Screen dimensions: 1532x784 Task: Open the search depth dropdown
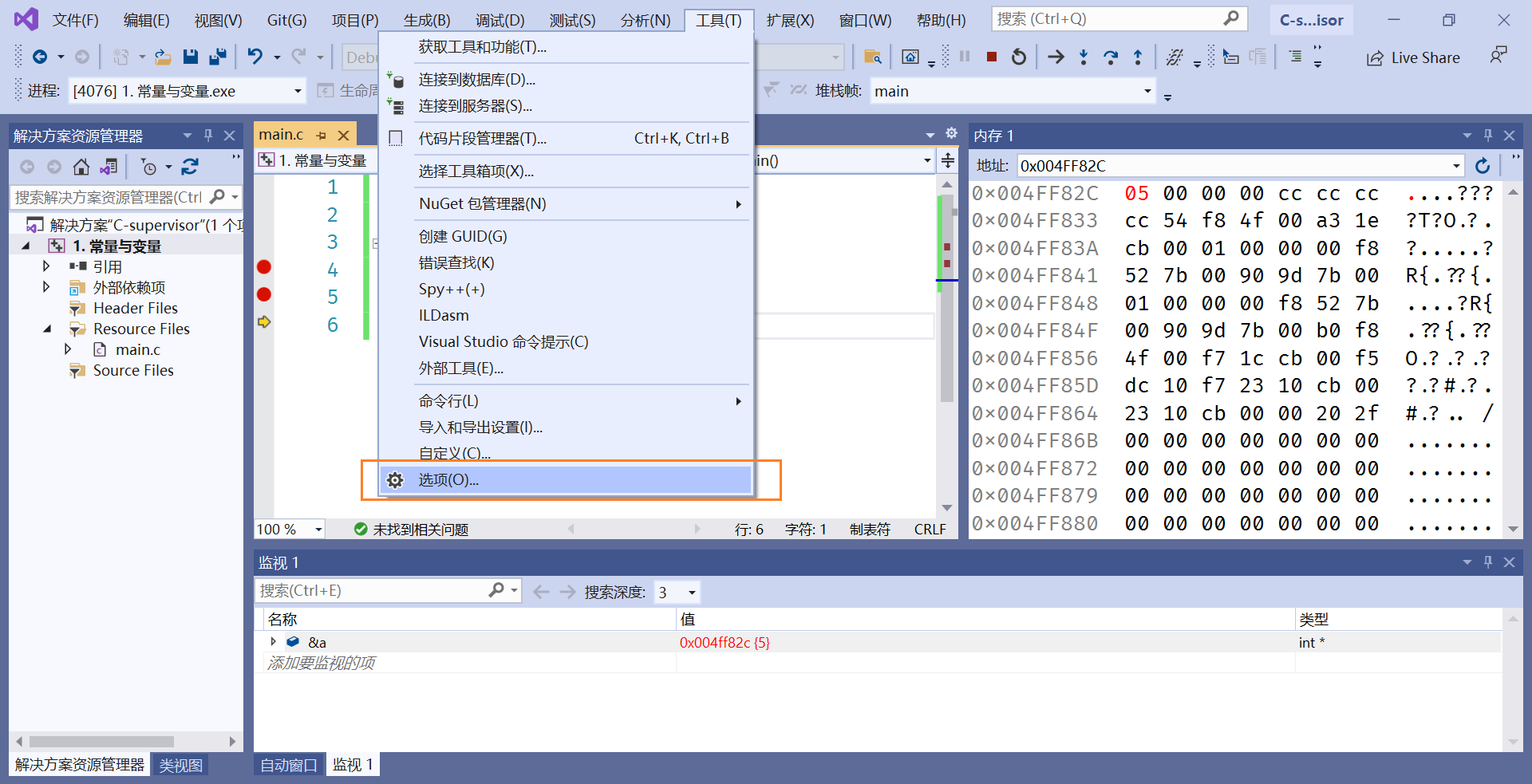point(692,592)
